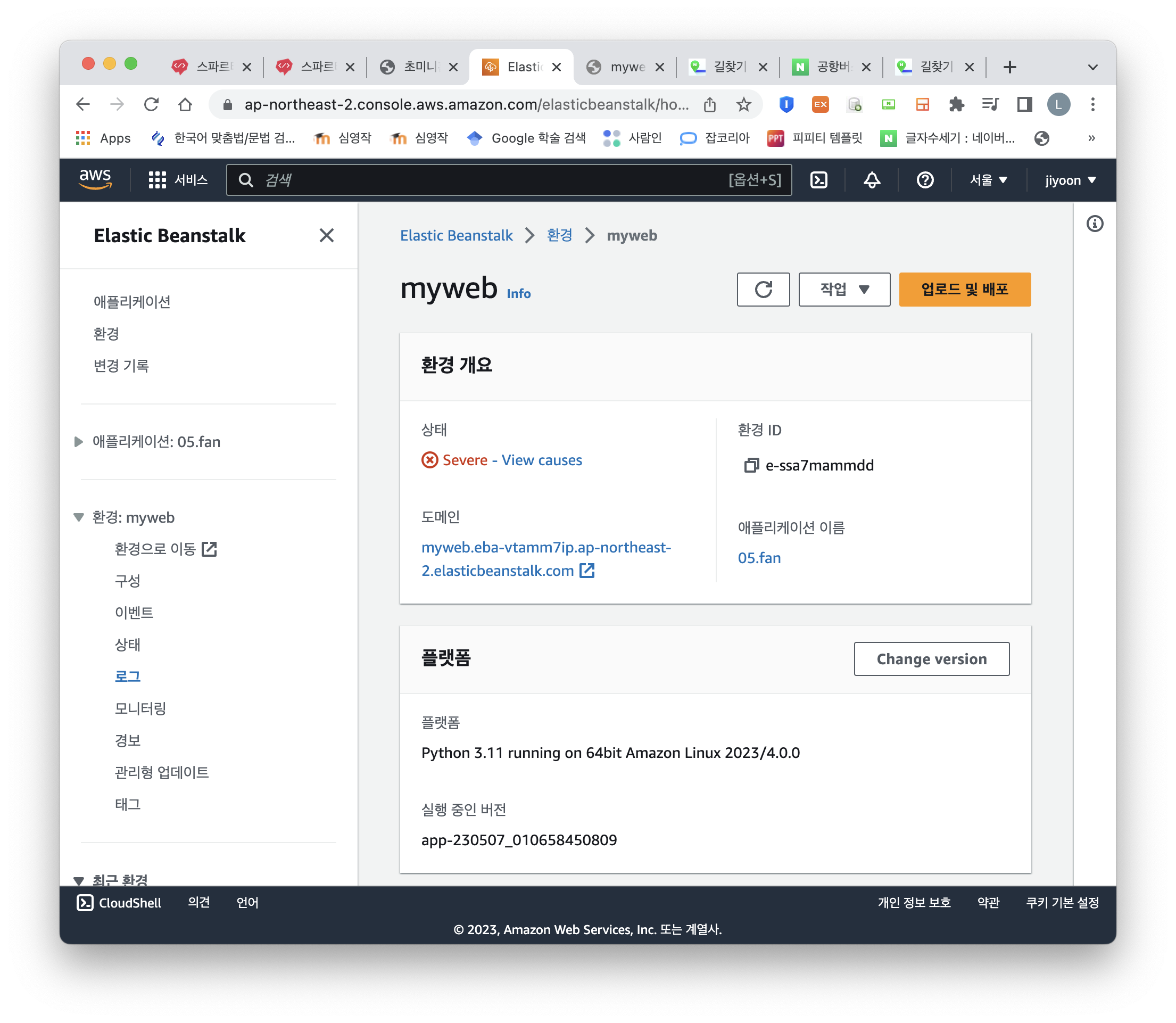Reload the browser page
This screenshot has width=1176, height=1023.
coord(151,104)
